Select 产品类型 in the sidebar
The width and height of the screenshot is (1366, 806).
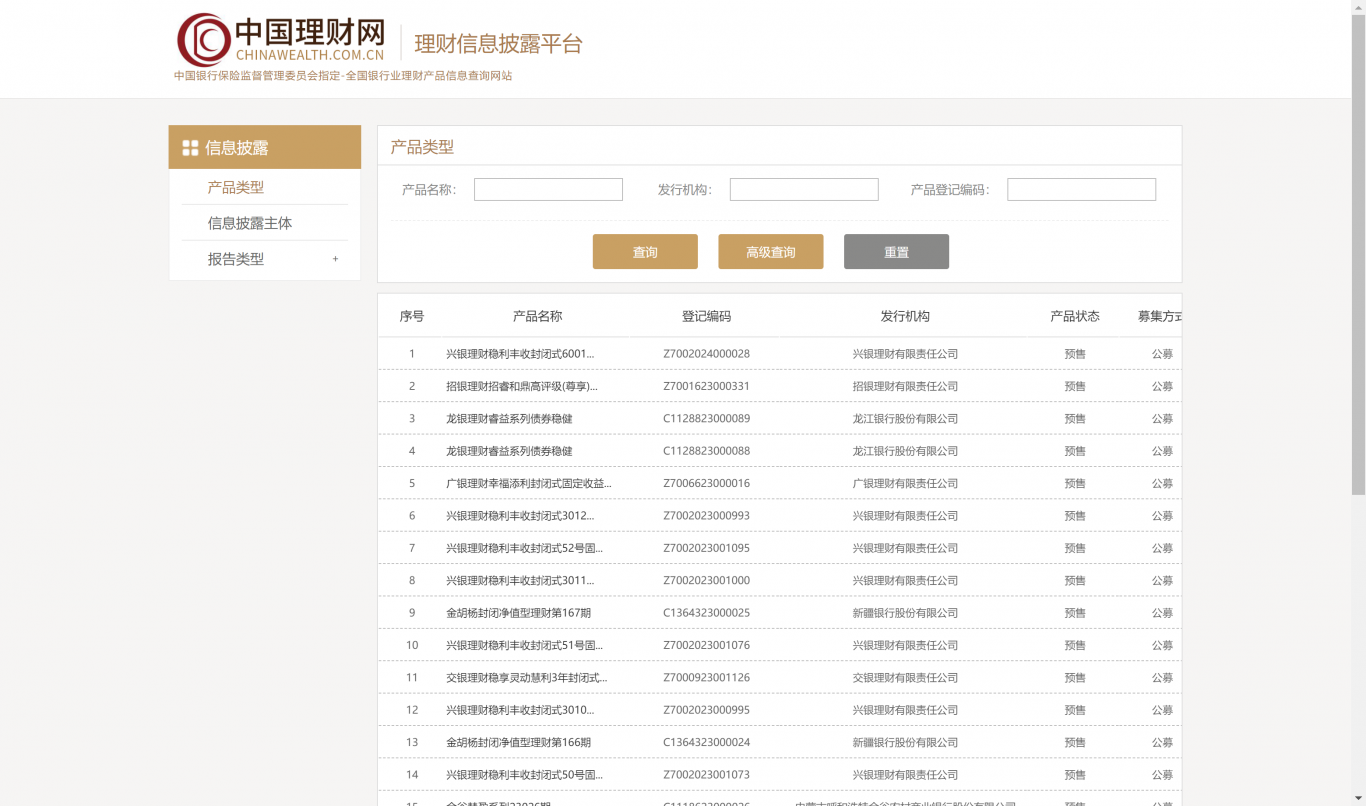236,187
